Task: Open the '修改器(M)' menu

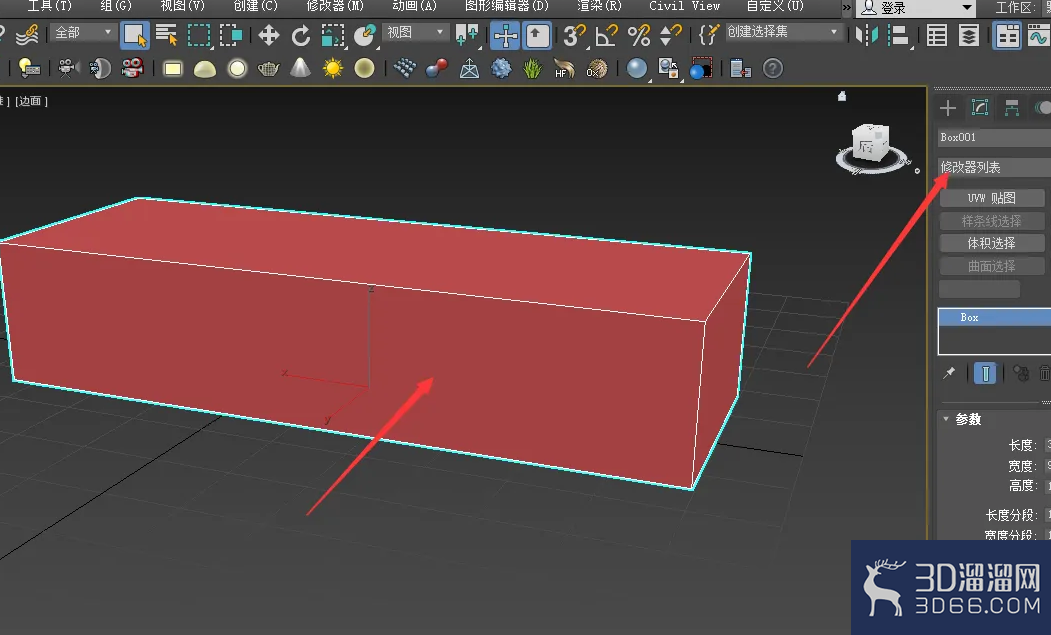Action: click(x=334, y=6)
